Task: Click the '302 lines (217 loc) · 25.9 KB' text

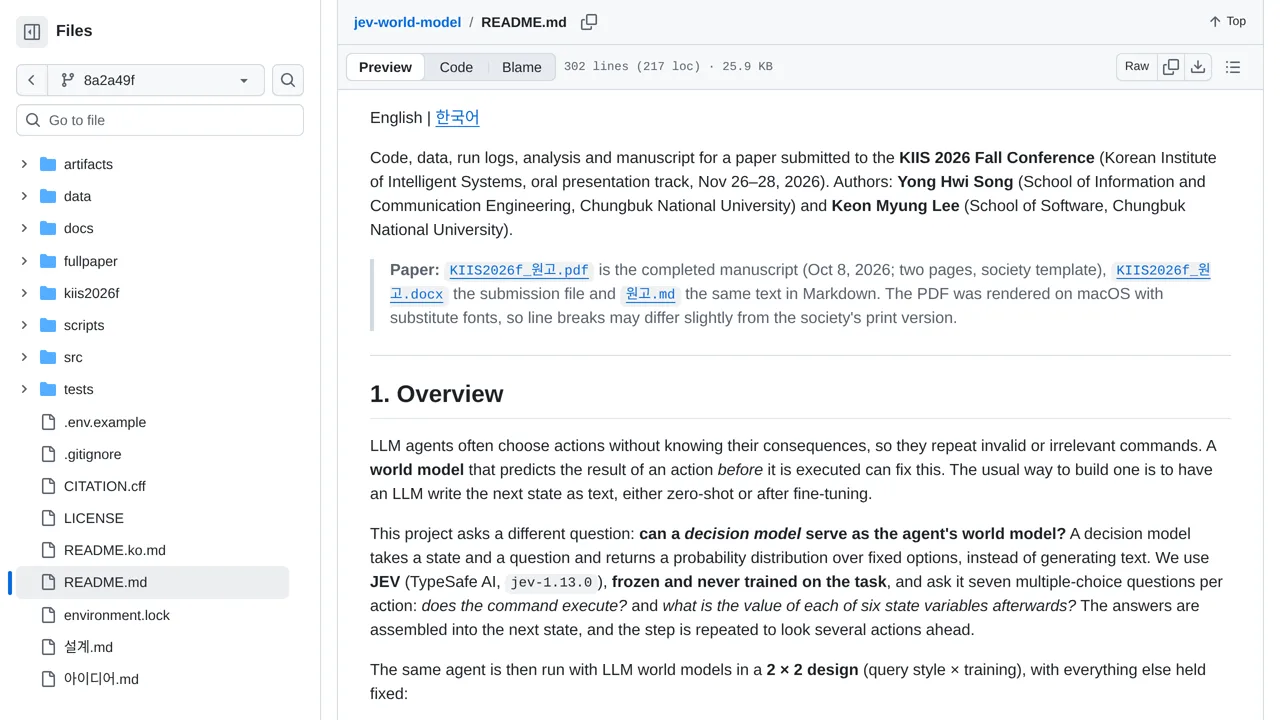Action: [668, 67]
